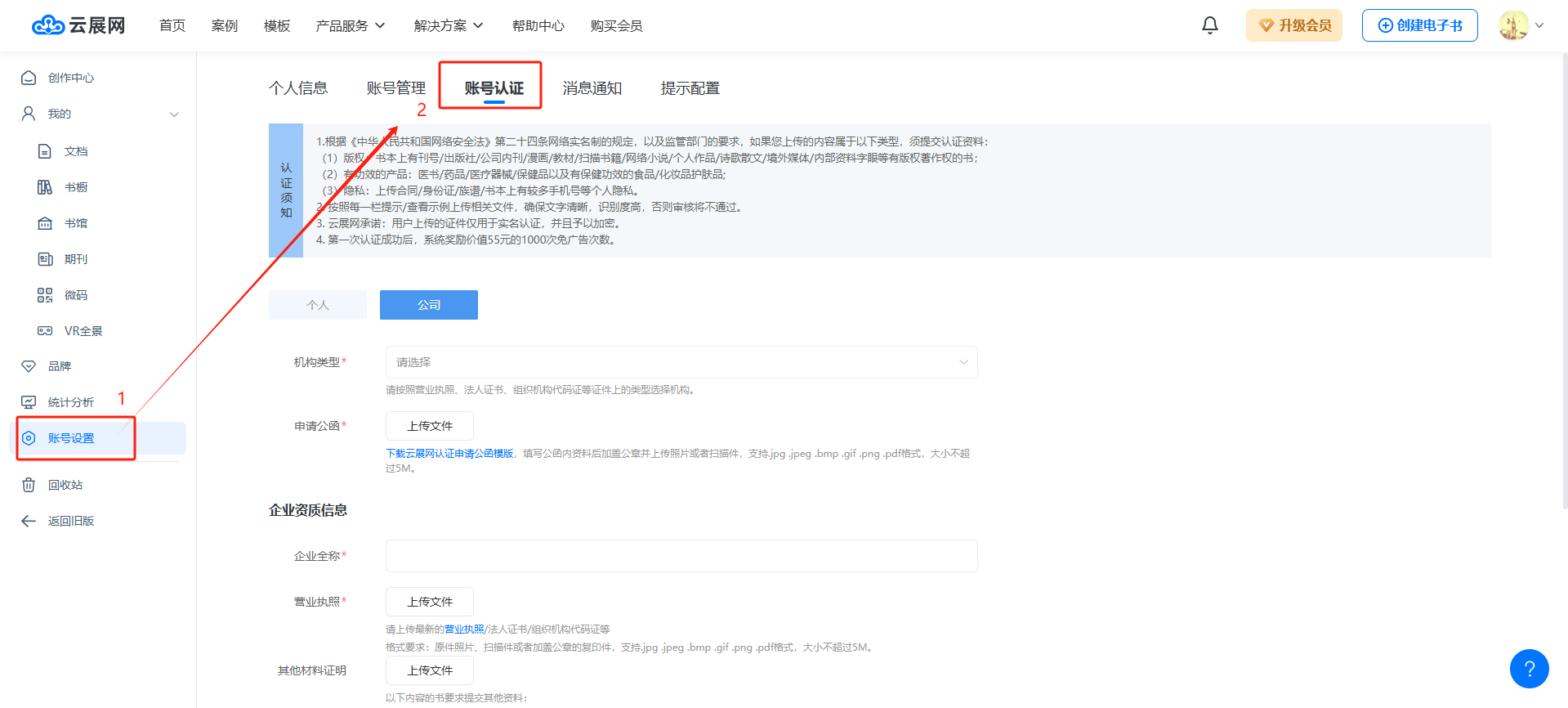This screenshot has width=1568, height=708.
Task: Click the 统计分析 chart icon
Action: point(29,402)
